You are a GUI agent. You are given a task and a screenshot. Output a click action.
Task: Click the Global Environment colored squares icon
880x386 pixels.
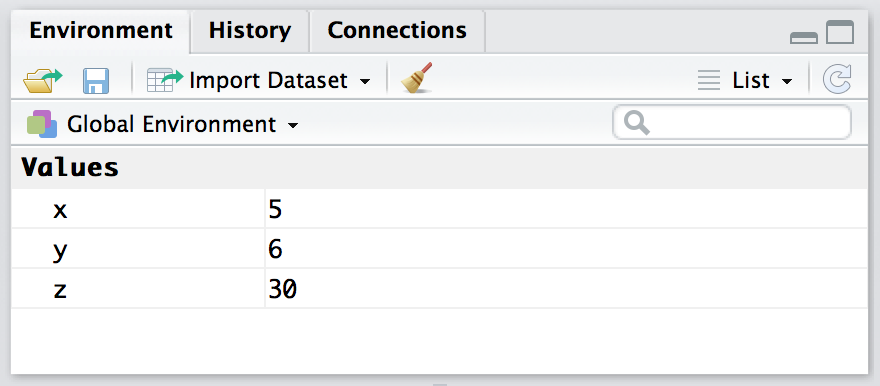[x=42, y=124]
